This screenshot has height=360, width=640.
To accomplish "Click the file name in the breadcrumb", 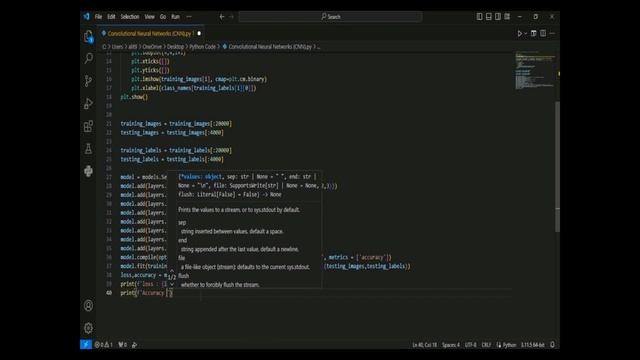I will 270,47.
